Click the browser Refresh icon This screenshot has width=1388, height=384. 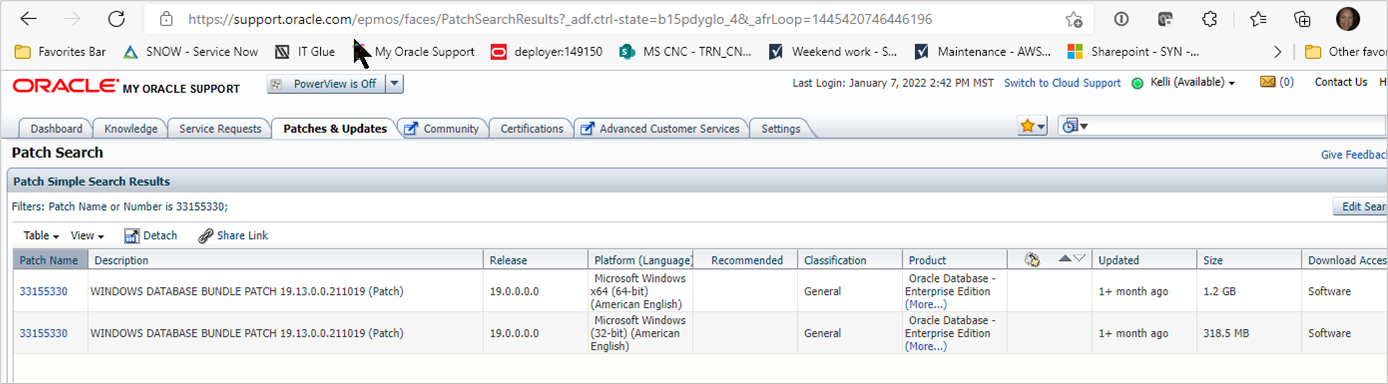116,19
